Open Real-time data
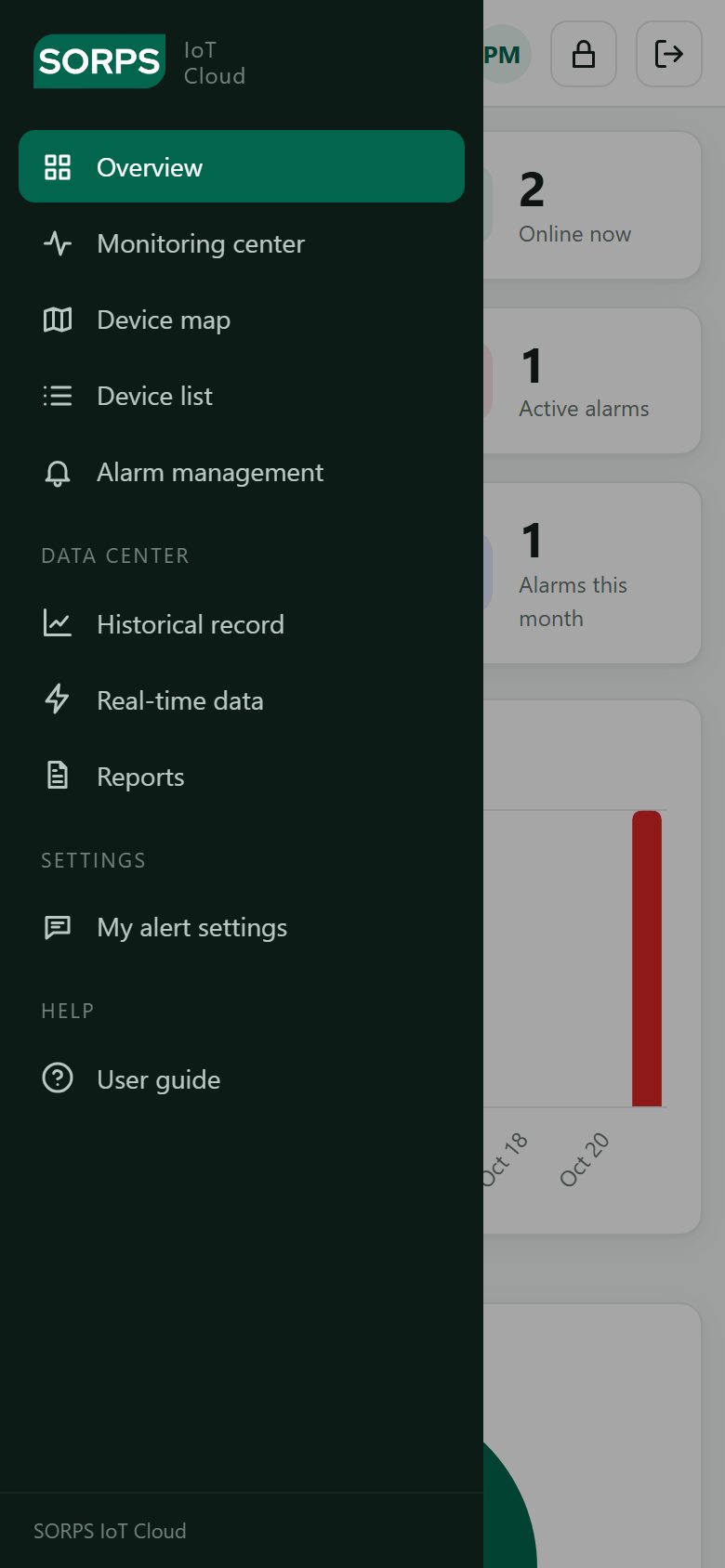This screenshot has height=1568, width=725. coord(242,700)
